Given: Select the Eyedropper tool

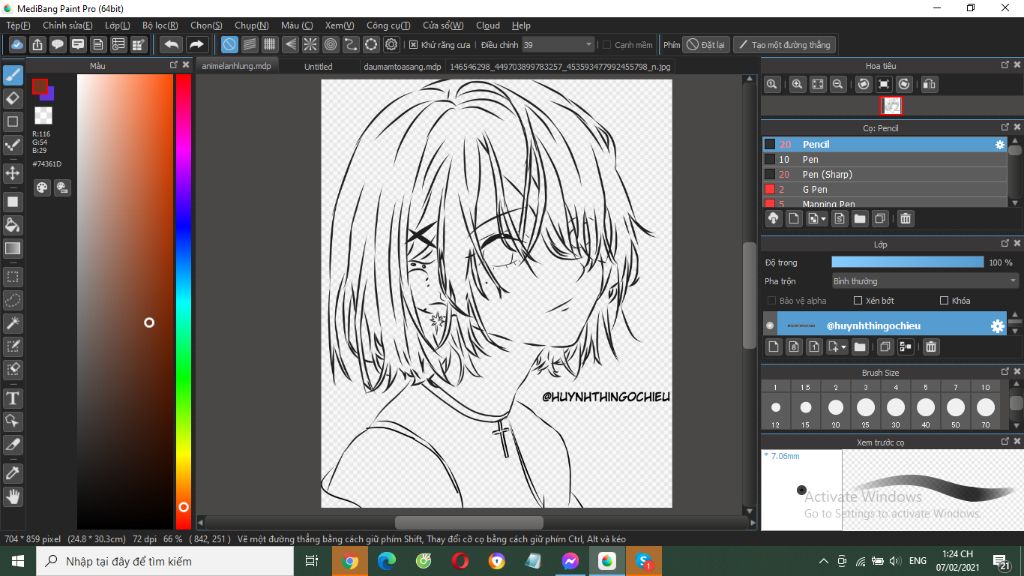Looking at the screenshot, I should click(13, 473).
